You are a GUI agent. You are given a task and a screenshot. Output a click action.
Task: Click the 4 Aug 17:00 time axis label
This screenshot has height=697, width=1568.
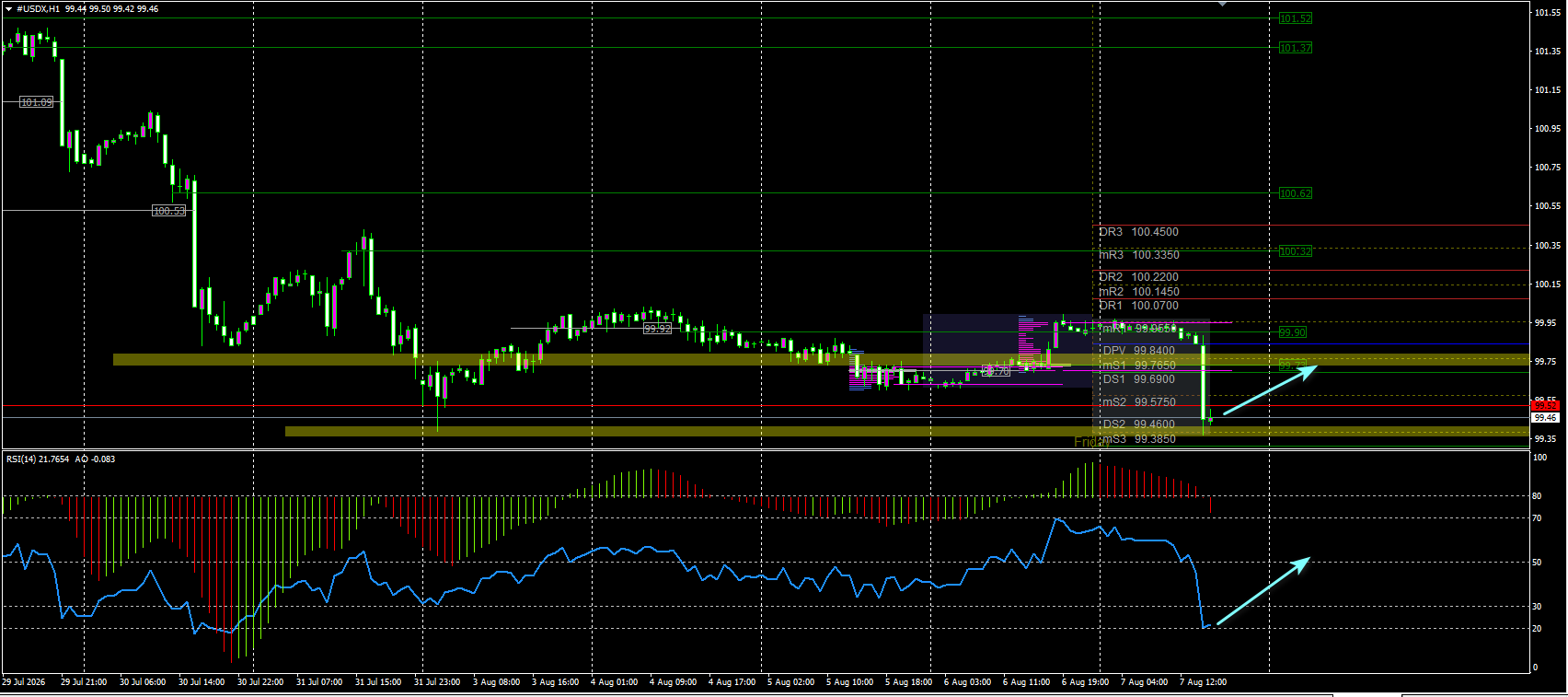tap(732, 682)
